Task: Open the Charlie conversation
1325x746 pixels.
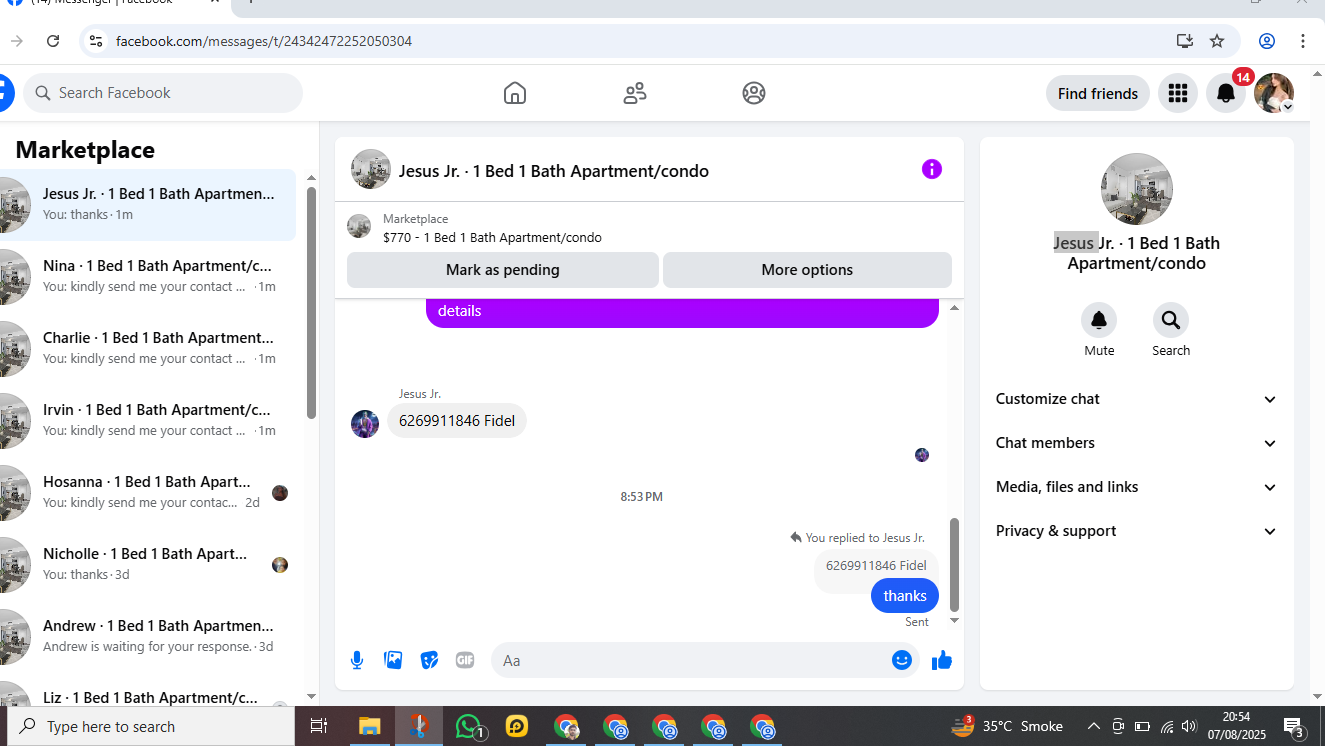Action: (148, 349)
